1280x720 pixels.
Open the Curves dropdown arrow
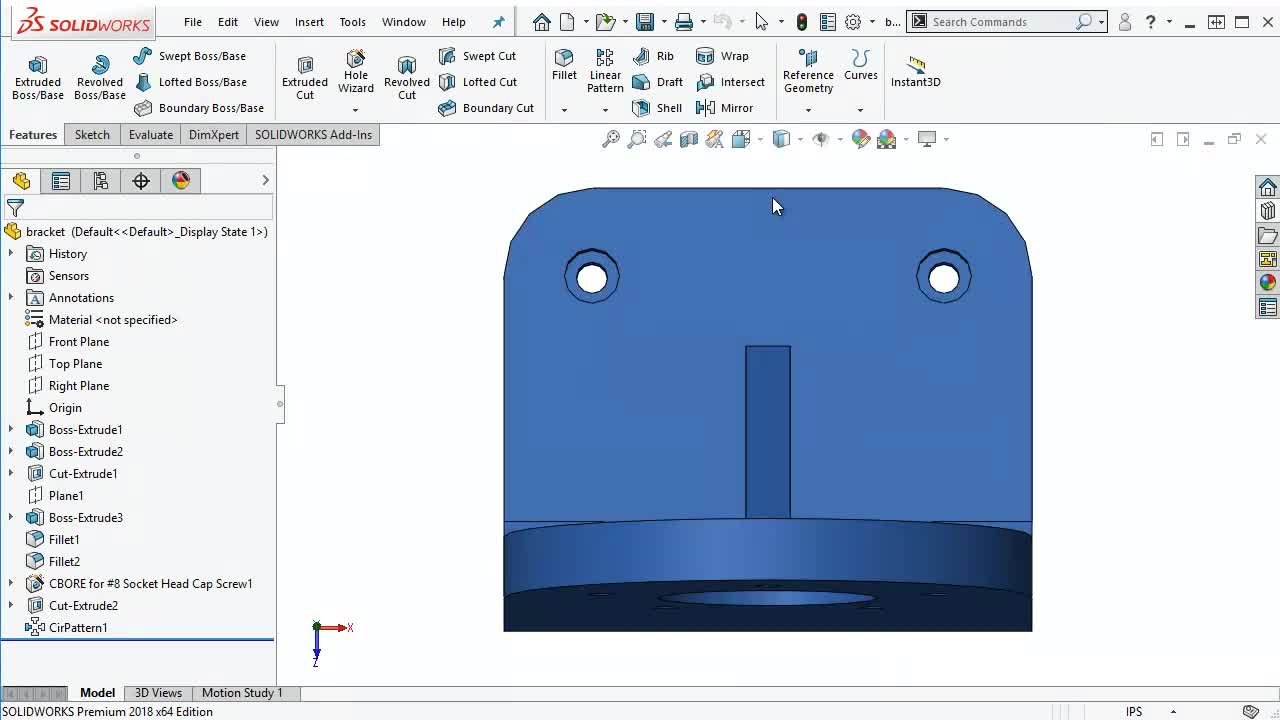coord(860,110)
